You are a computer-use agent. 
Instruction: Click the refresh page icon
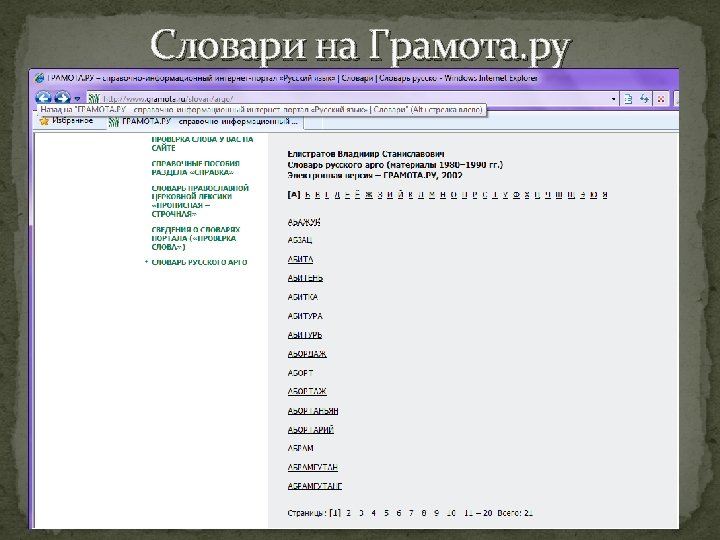(x=645, y=99)
